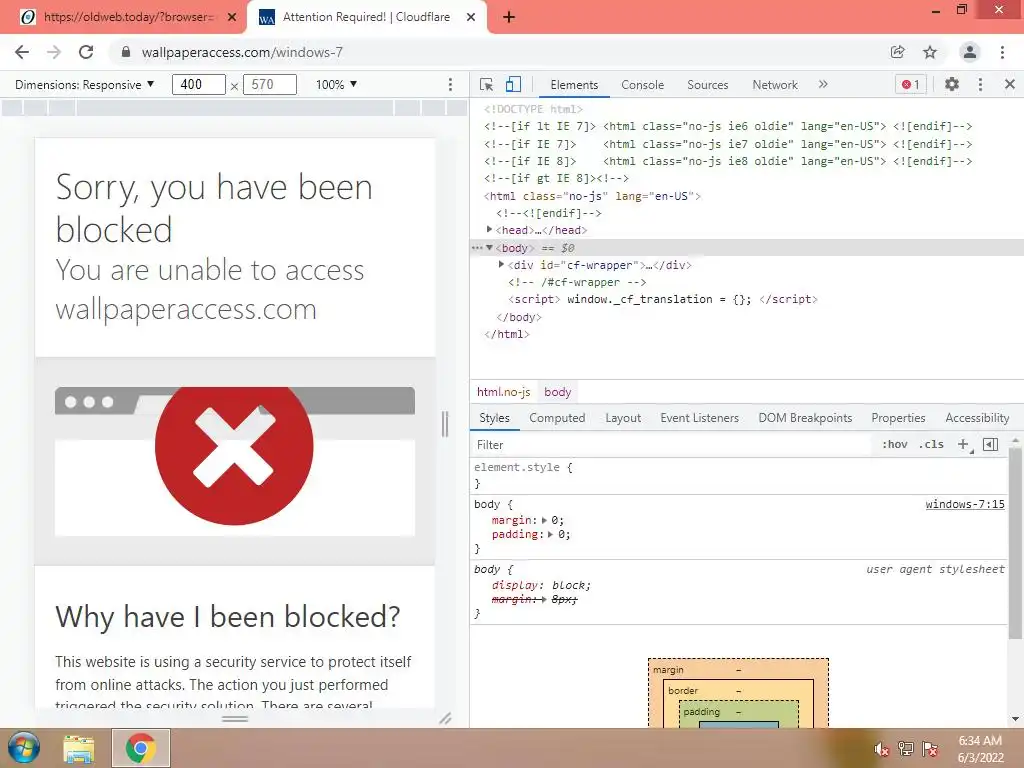Image resolution: width=1024 pixels, height=768 pixels.
Task: Show more DevTools tabs chevron
Action: [x=823, y=84]
